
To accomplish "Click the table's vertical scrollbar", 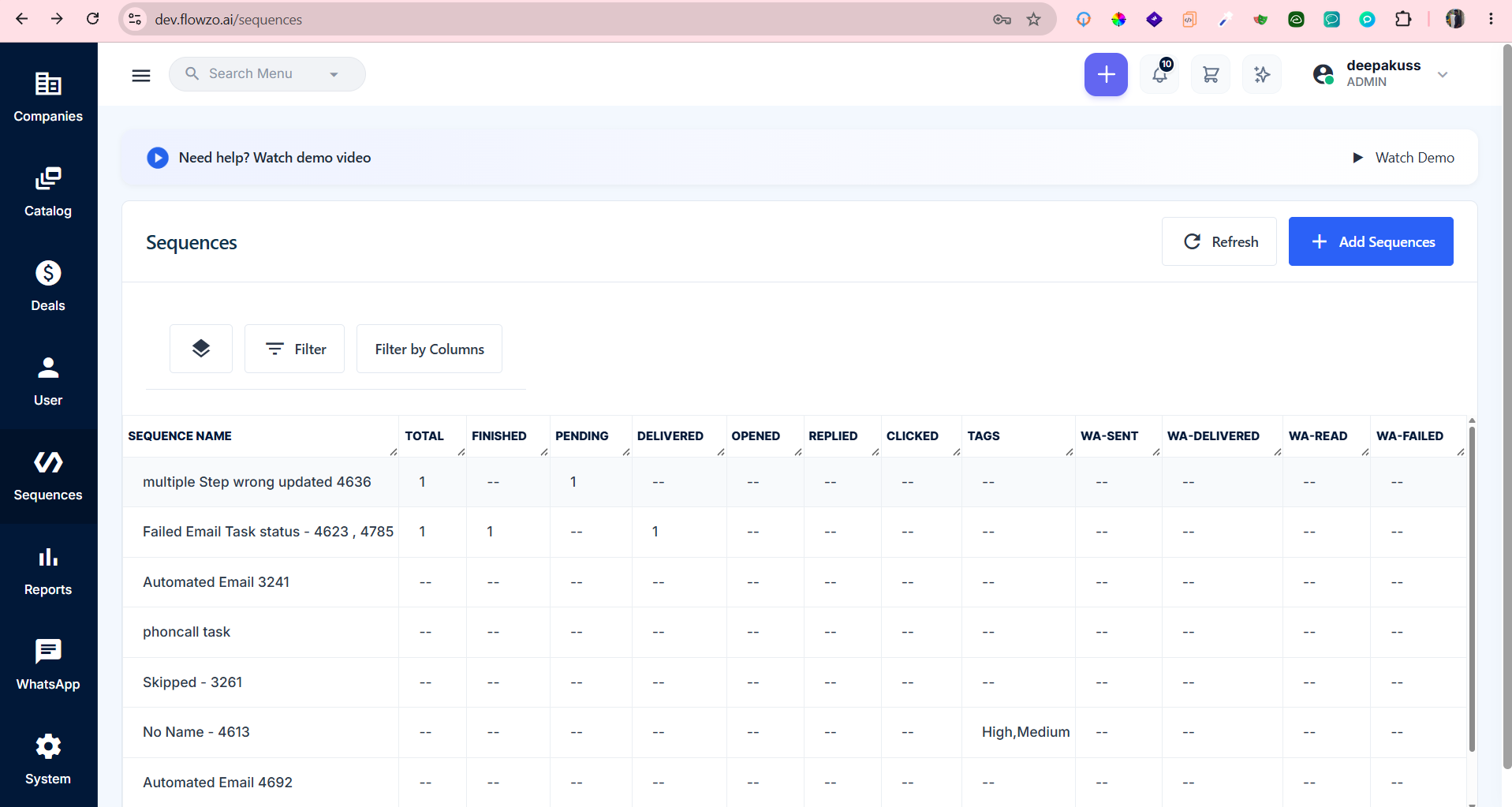I will coord(1472,588).
